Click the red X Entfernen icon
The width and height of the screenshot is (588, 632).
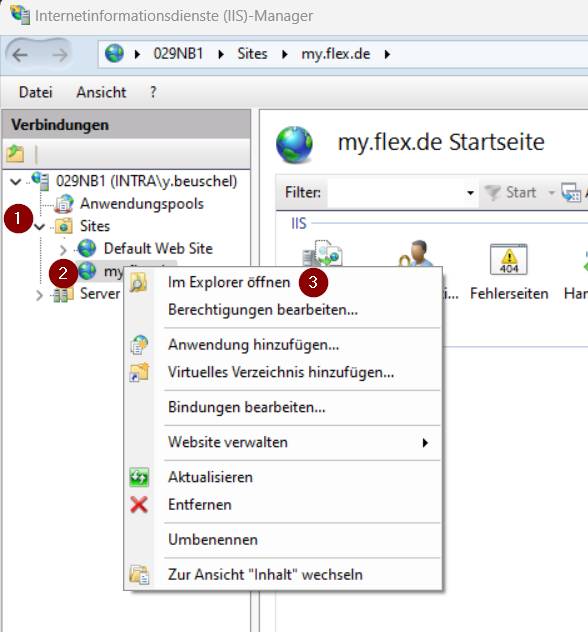tap(139, 505)
